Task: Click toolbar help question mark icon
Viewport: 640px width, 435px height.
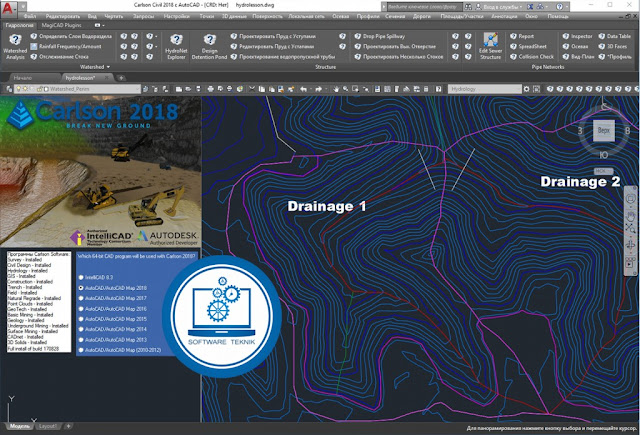Action: [x=438, y=89]
